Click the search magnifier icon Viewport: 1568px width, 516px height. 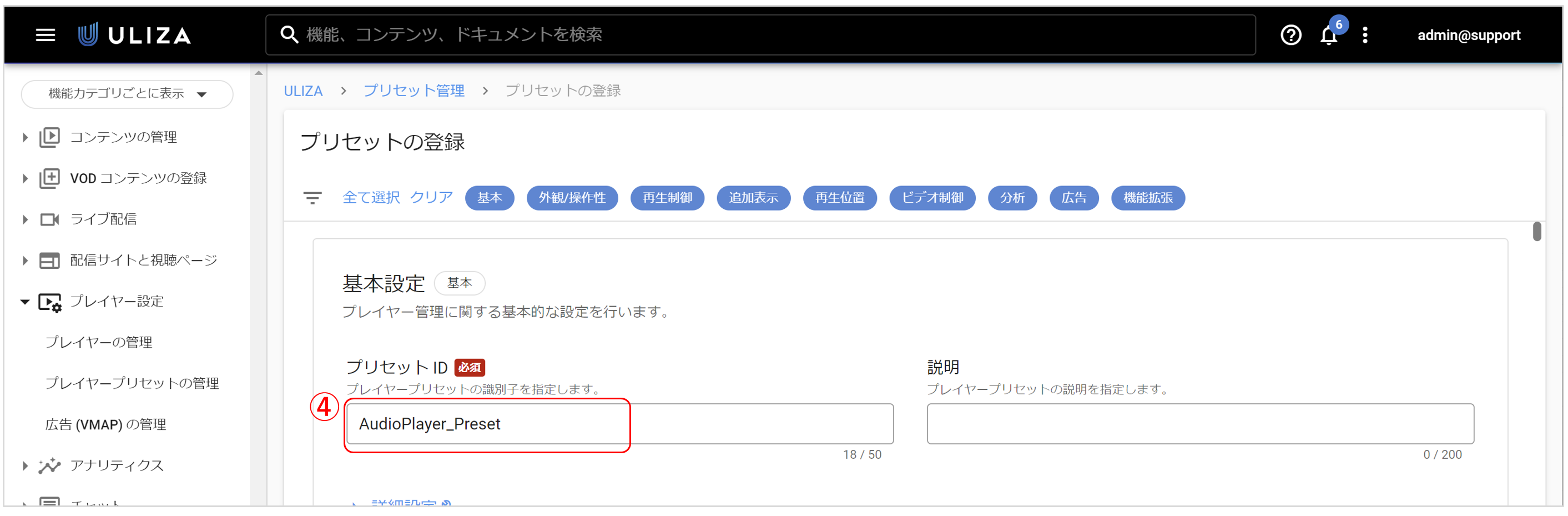pos(289,35)
